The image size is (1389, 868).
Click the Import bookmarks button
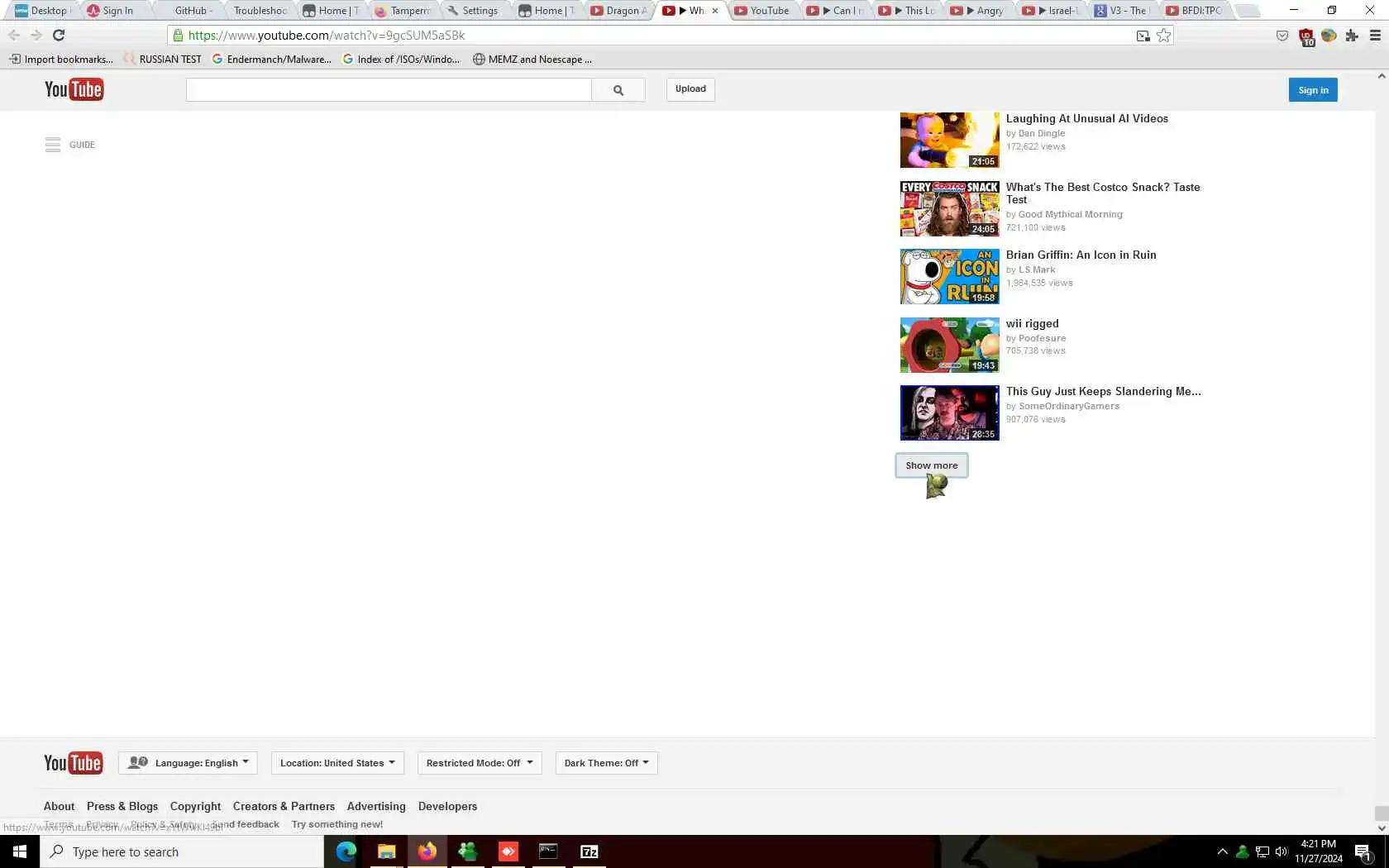coord(61,60)
